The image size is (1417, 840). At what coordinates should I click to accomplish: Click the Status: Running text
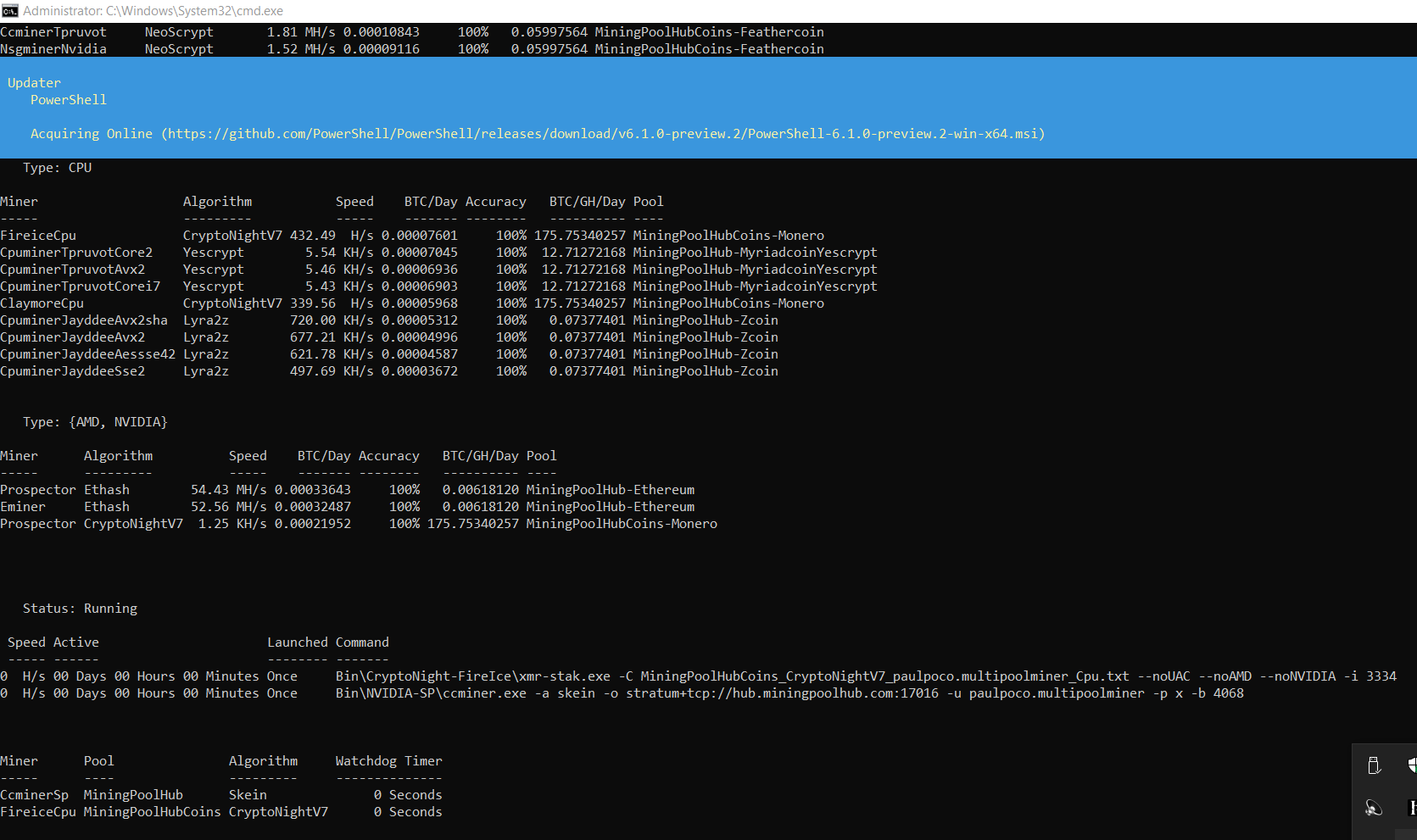pyautogui.click(x=80, y=608)
